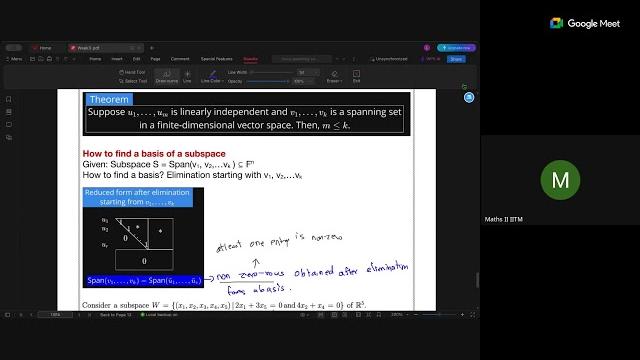Image resolution: width=640 pixels, height=360 pixels.
Task: Open the Eraser tool dropdown
Action: coord(335,76)
